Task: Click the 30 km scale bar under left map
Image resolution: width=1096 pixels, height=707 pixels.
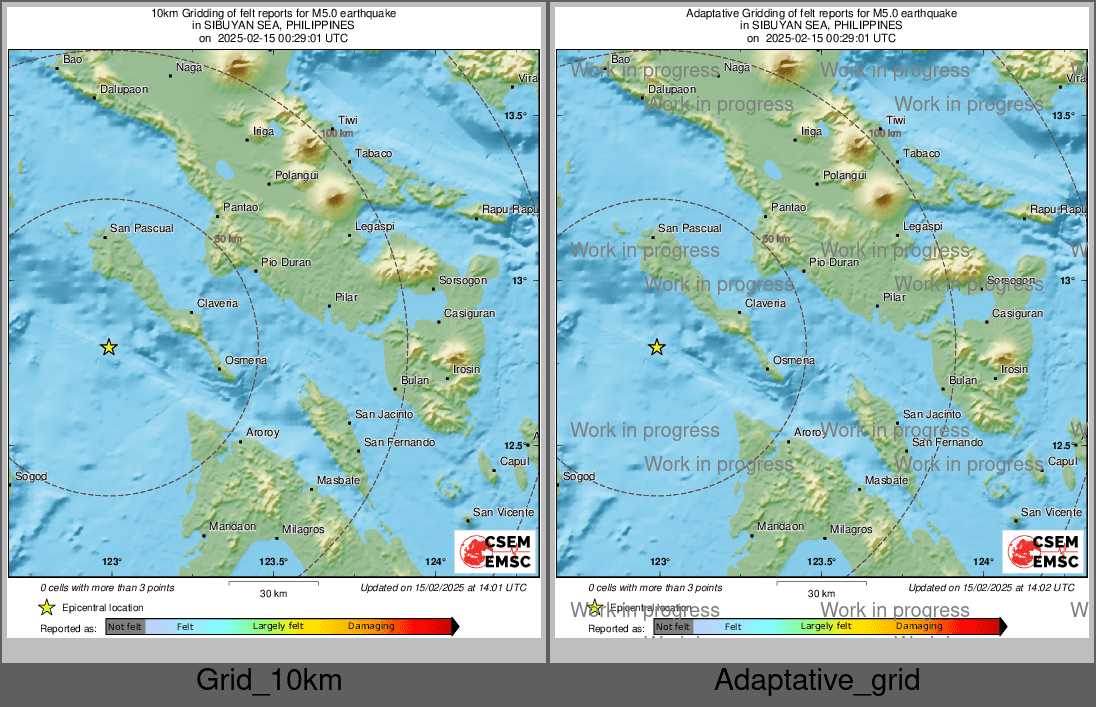Action: pos(273,583)
